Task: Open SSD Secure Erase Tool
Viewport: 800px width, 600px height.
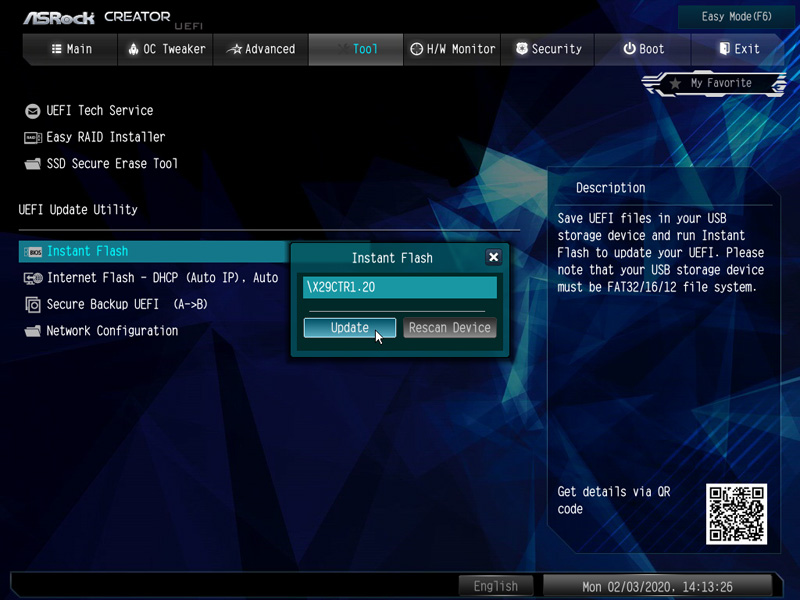Action: [112, 164]
